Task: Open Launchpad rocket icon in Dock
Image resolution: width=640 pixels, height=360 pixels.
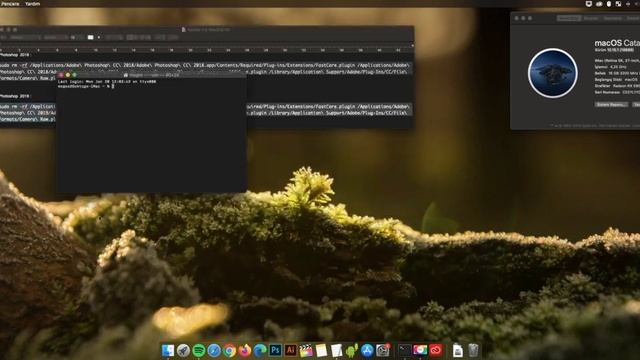Action: (183, 350)
